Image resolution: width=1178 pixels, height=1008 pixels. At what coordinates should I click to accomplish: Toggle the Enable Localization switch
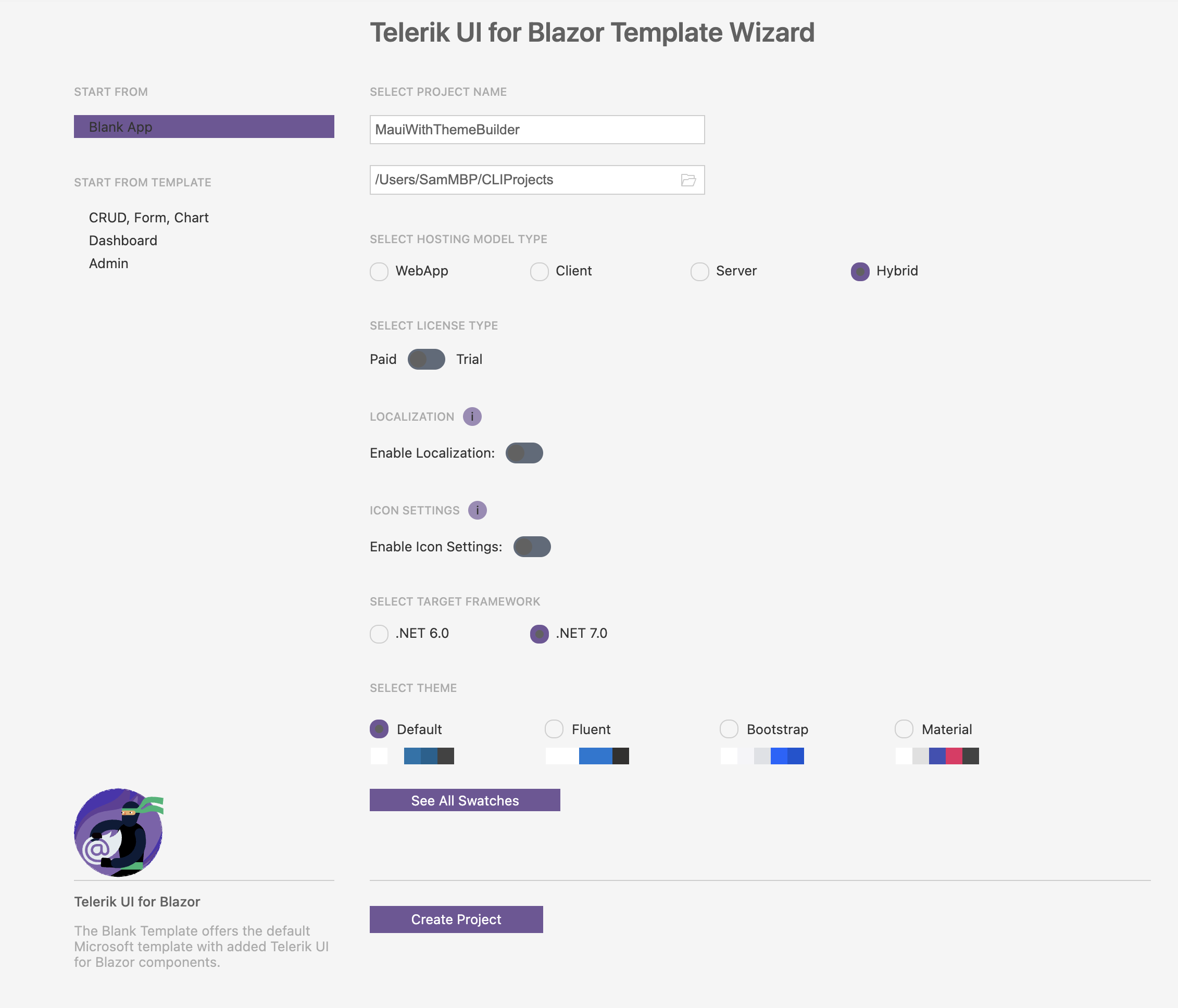pos(524,453)
